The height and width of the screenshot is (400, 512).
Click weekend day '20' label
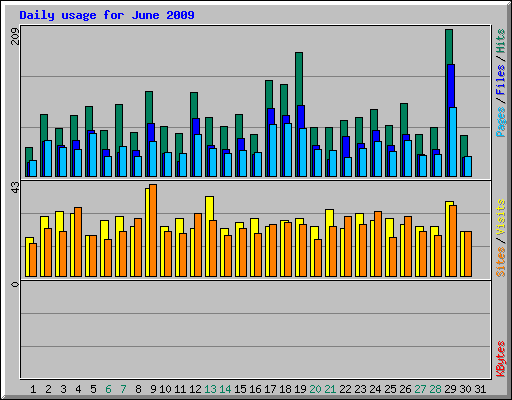(x=315, y=389)
